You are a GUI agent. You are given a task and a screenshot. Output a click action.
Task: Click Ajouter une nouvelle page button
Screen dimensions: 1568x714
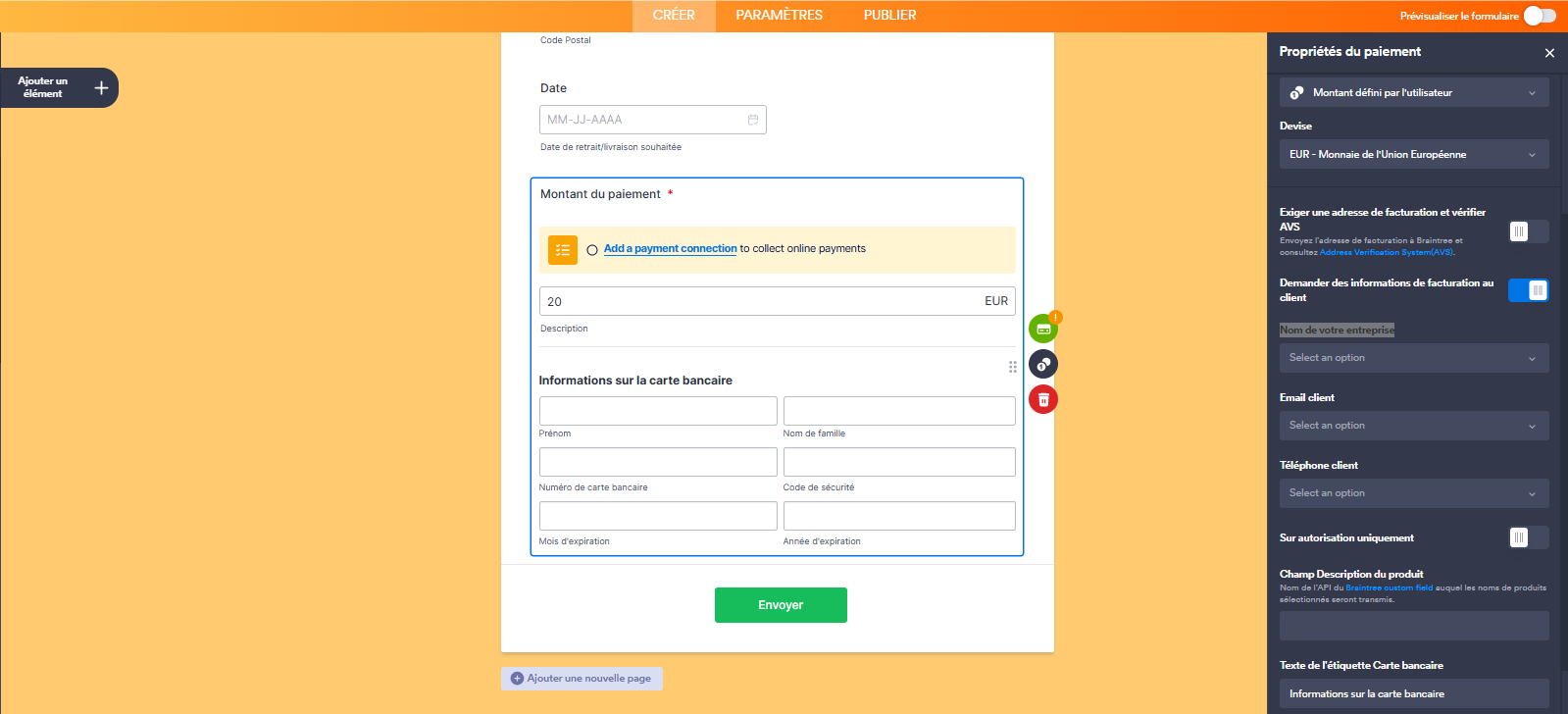582,679
